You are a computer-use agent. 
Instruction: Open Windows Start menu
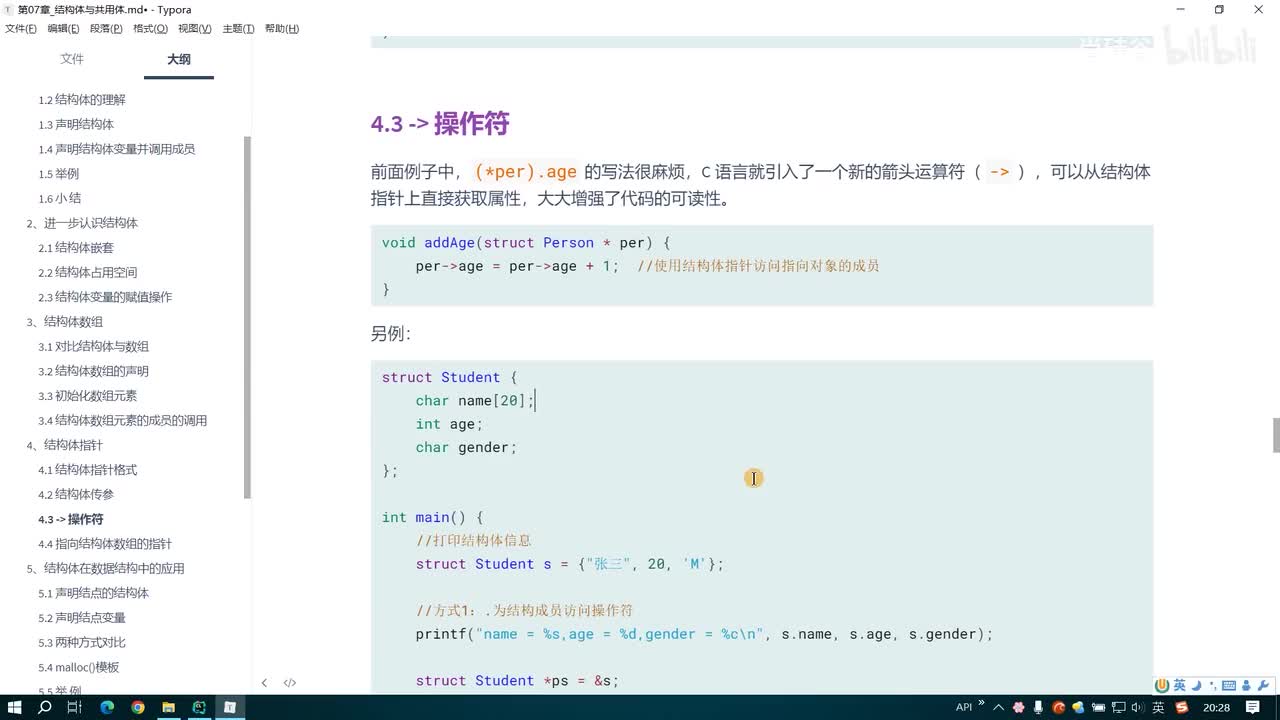[15, 707]
